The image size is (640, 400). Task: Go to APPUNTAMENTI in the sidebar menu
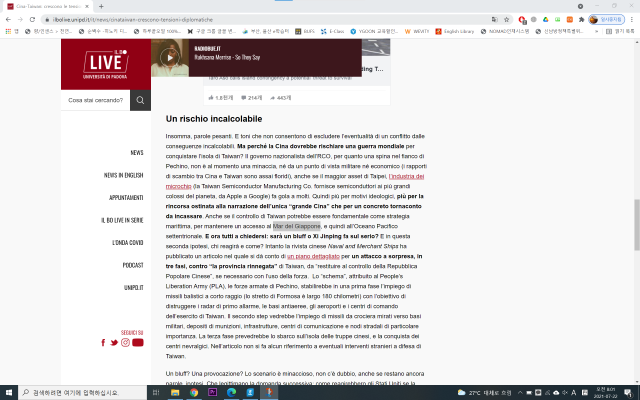pyautogui.click(x=126, y=198)
